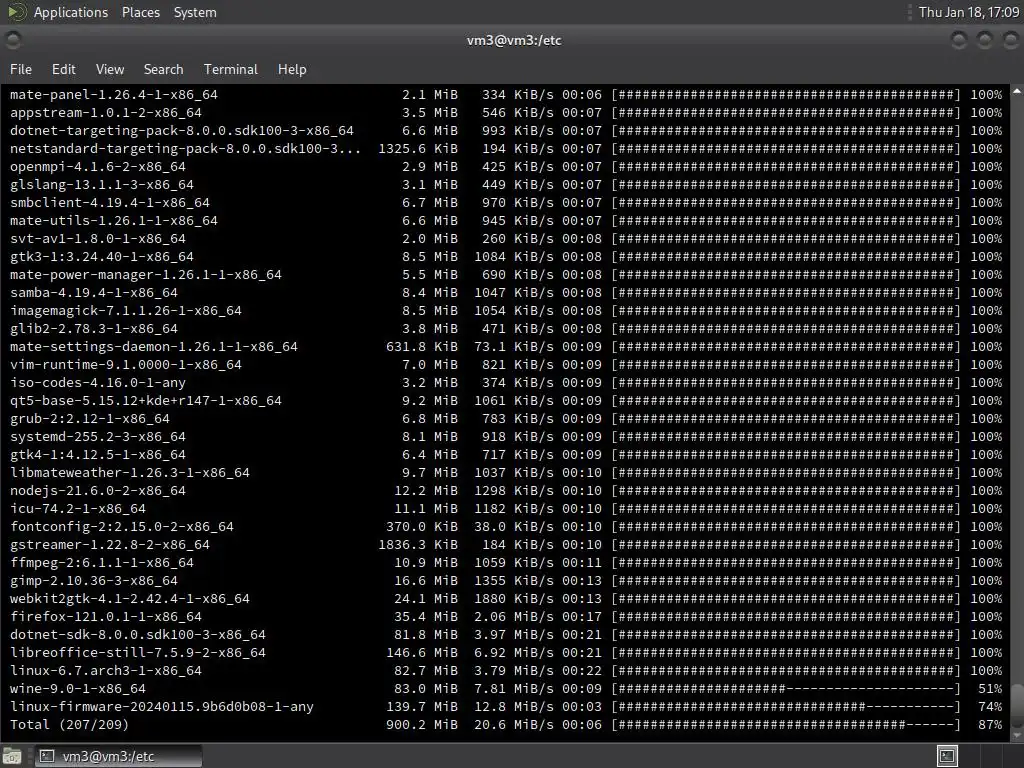Open the terminal View menu
1024x768 pixels.
click(110, 69)
